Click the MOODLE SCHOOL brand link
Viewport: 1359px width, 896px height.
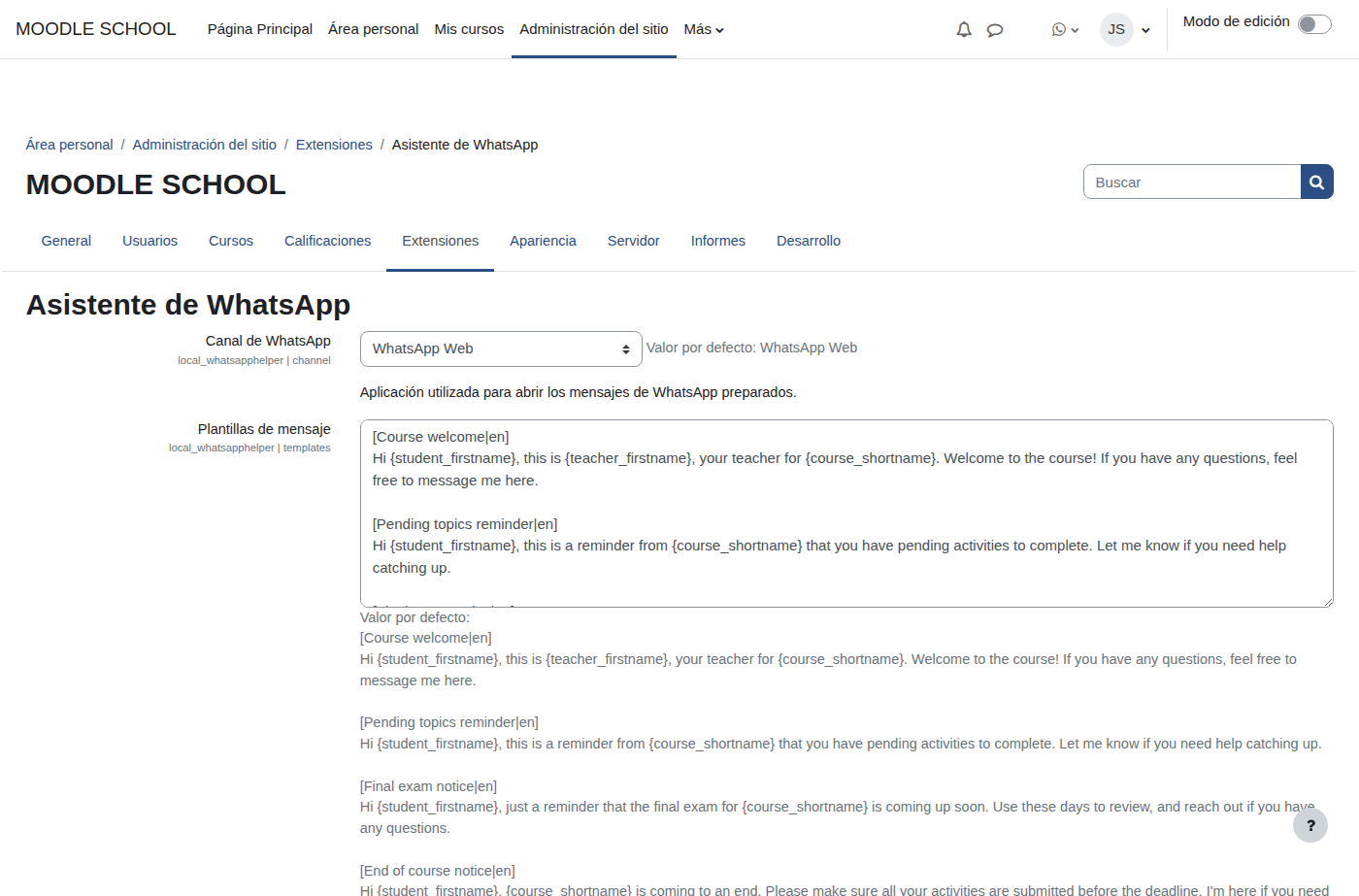tap(96, 29)
